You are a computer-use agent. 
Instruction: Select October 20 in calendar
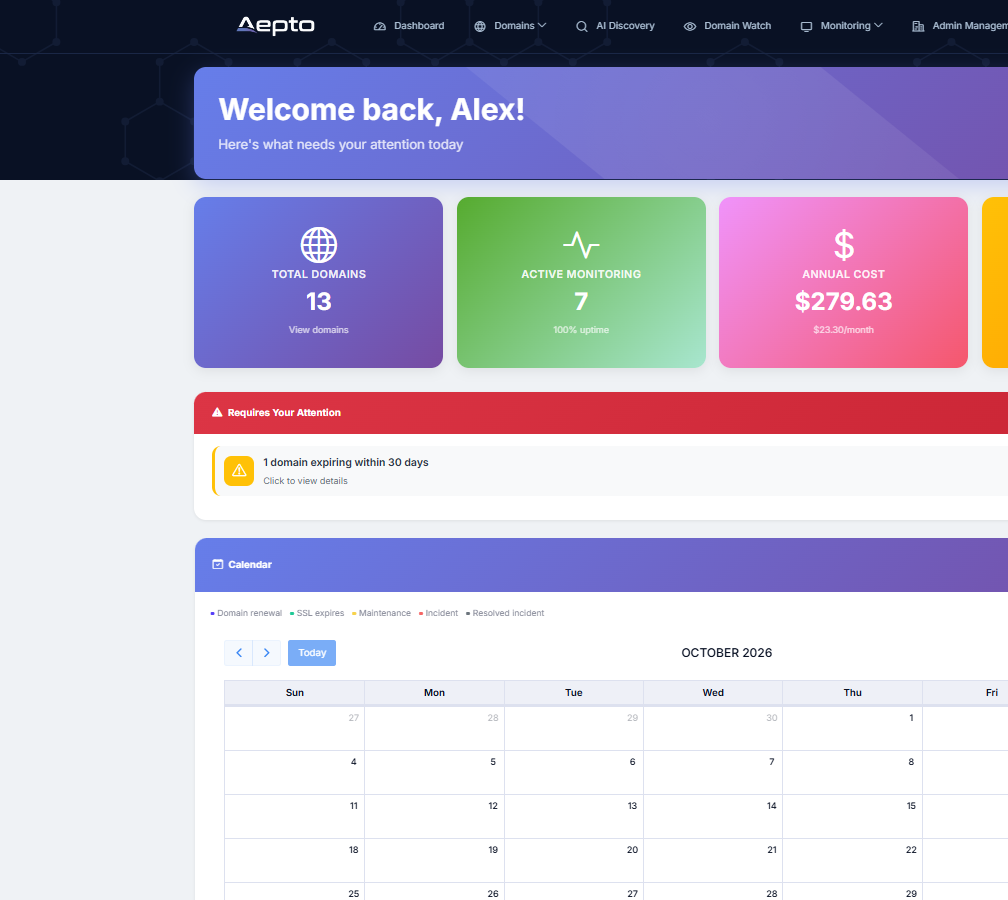pyautogui.click(x=574, y=860)
